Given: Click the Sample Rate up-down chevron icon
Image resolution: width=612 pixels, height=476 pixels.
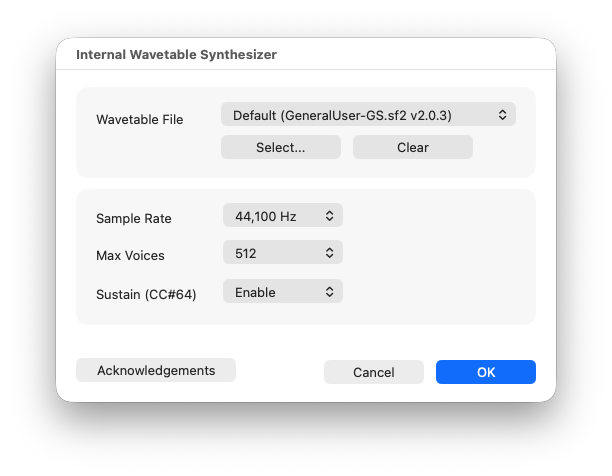Looking at the screenshot, I should [x=329, y=216].
